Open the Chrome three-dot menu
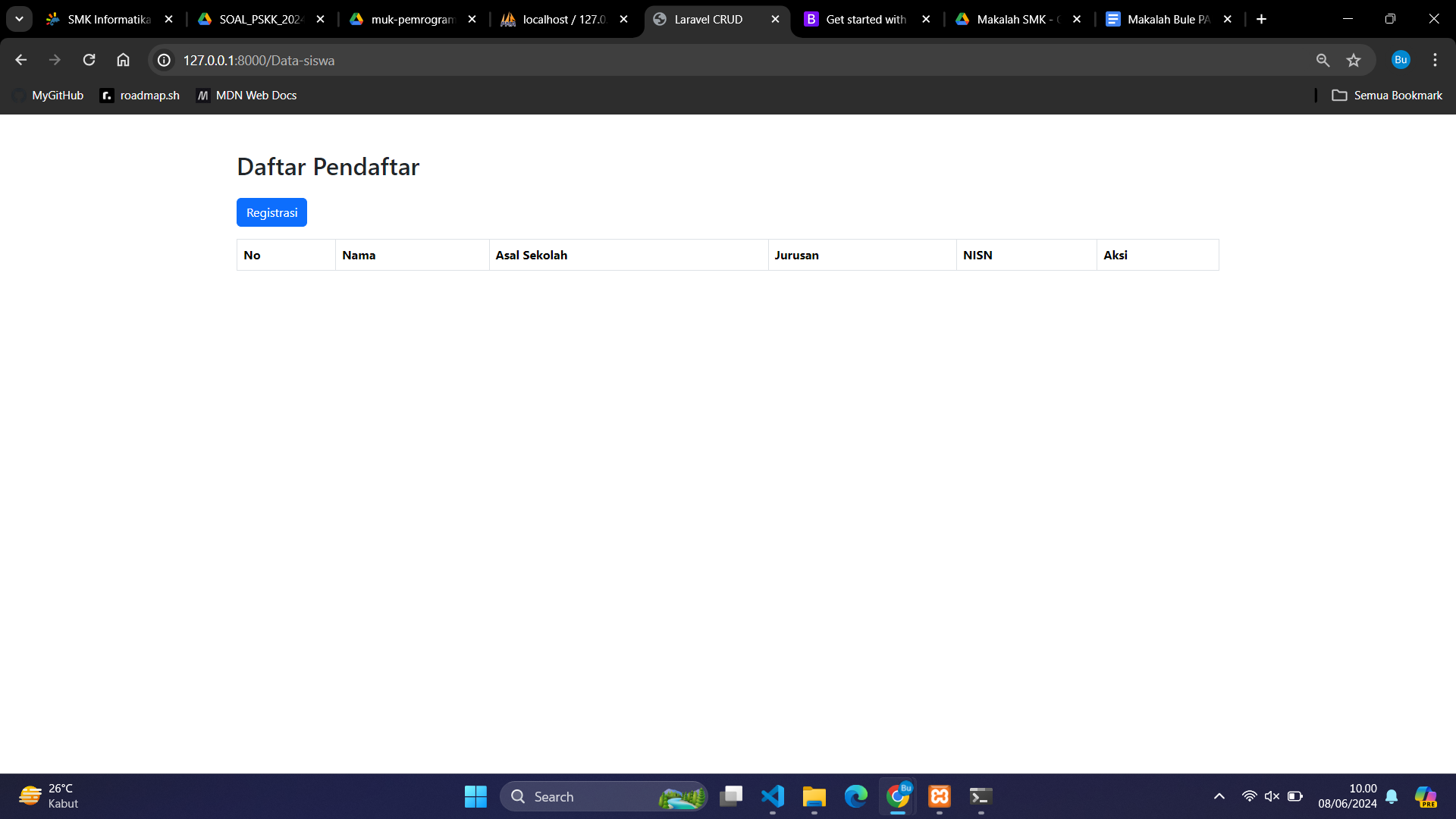 coord(1435,60)
